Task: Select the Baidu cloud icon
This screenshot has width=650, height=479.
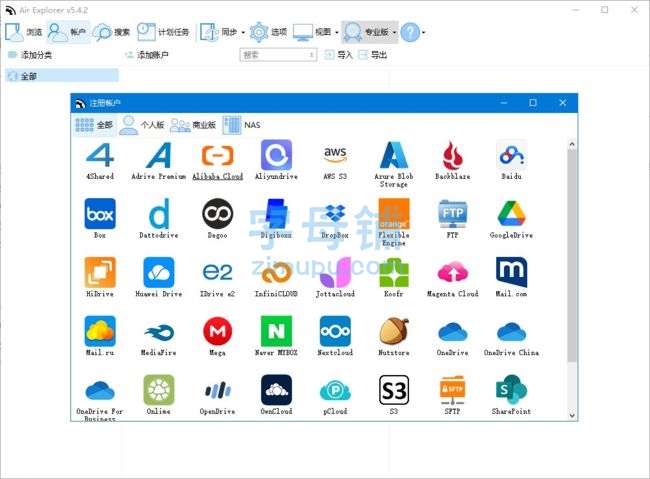Action: coord(511,155)
